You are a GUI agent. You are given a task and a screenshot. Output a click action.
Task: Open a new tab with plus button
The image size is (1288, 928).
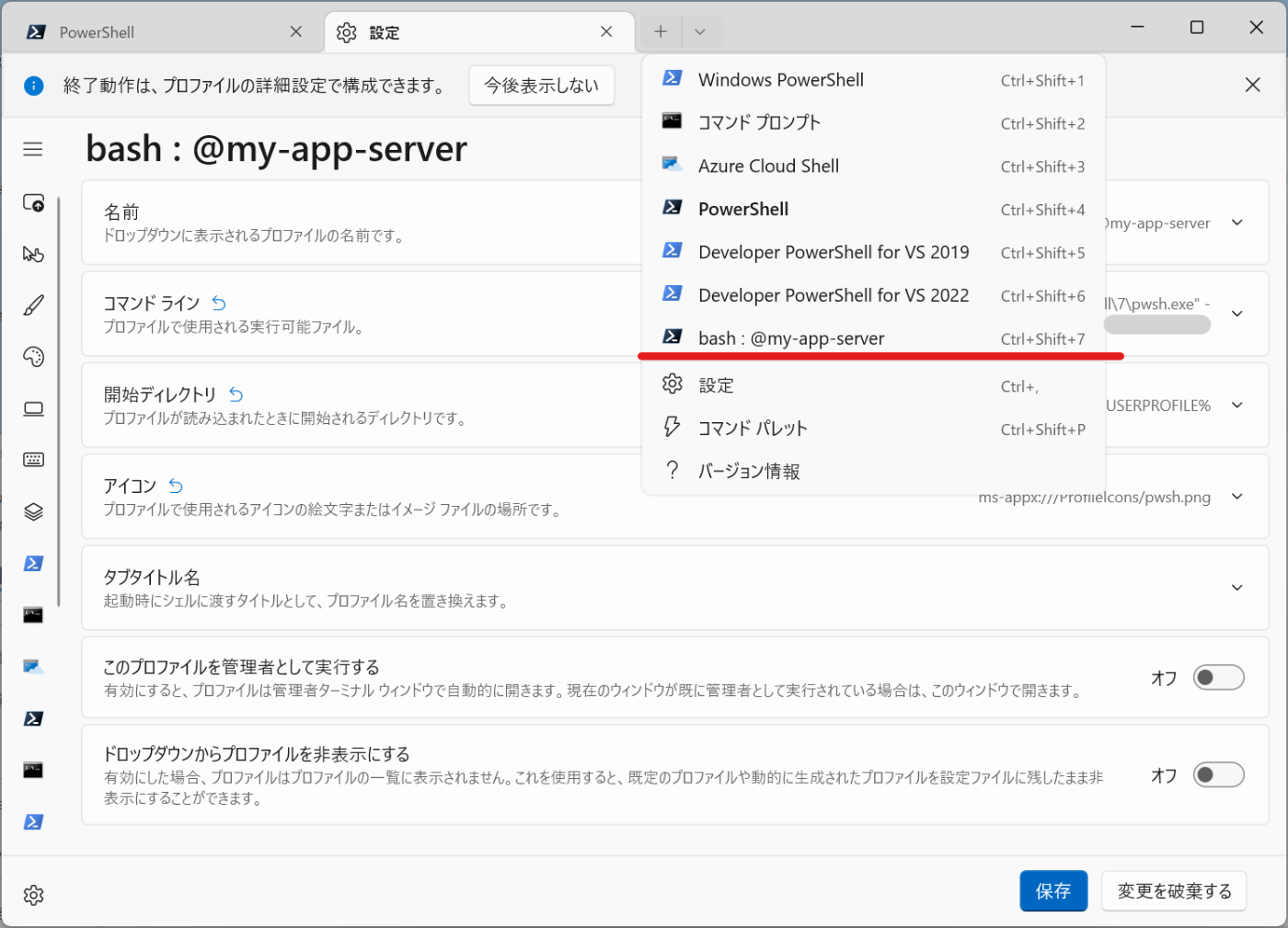click(661, 32)
